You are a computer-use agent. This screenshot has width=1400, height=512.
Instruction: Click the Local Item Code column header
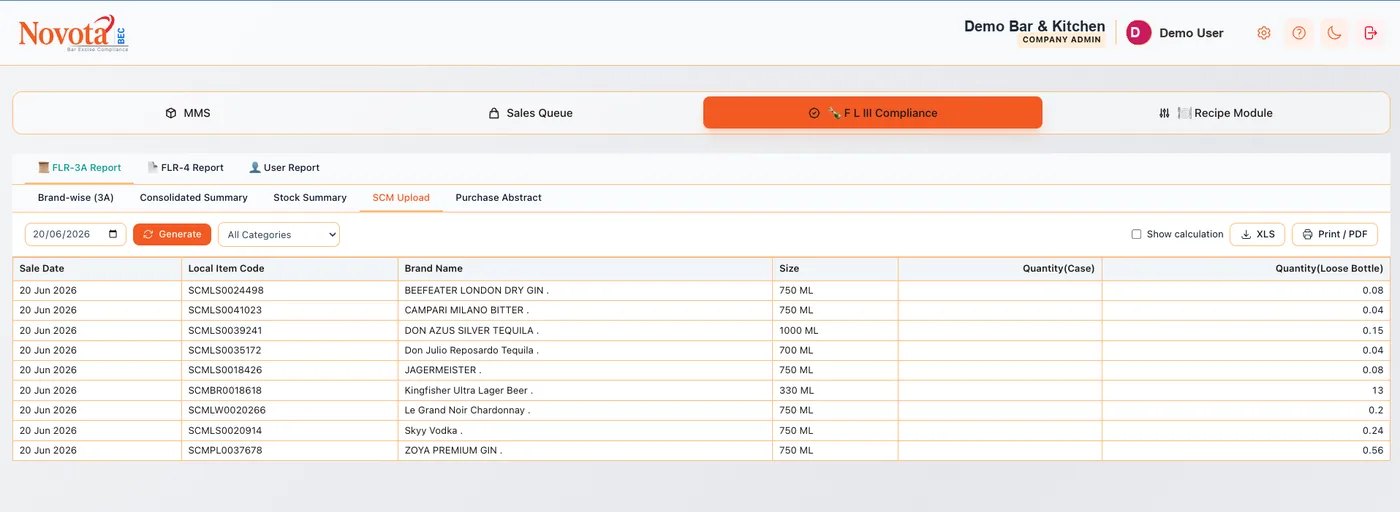[x=290, y=269]
